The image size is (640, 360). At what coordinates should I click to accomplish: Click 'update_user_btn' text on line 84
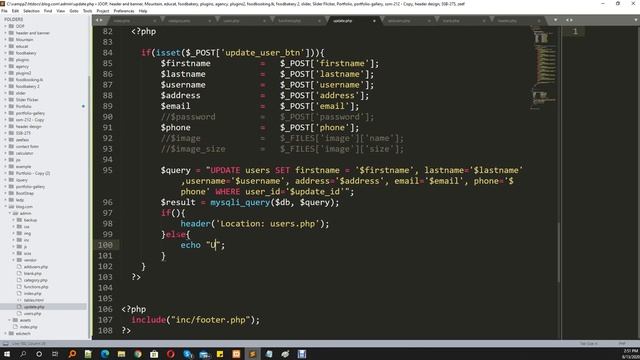click(x=262, y=53)
